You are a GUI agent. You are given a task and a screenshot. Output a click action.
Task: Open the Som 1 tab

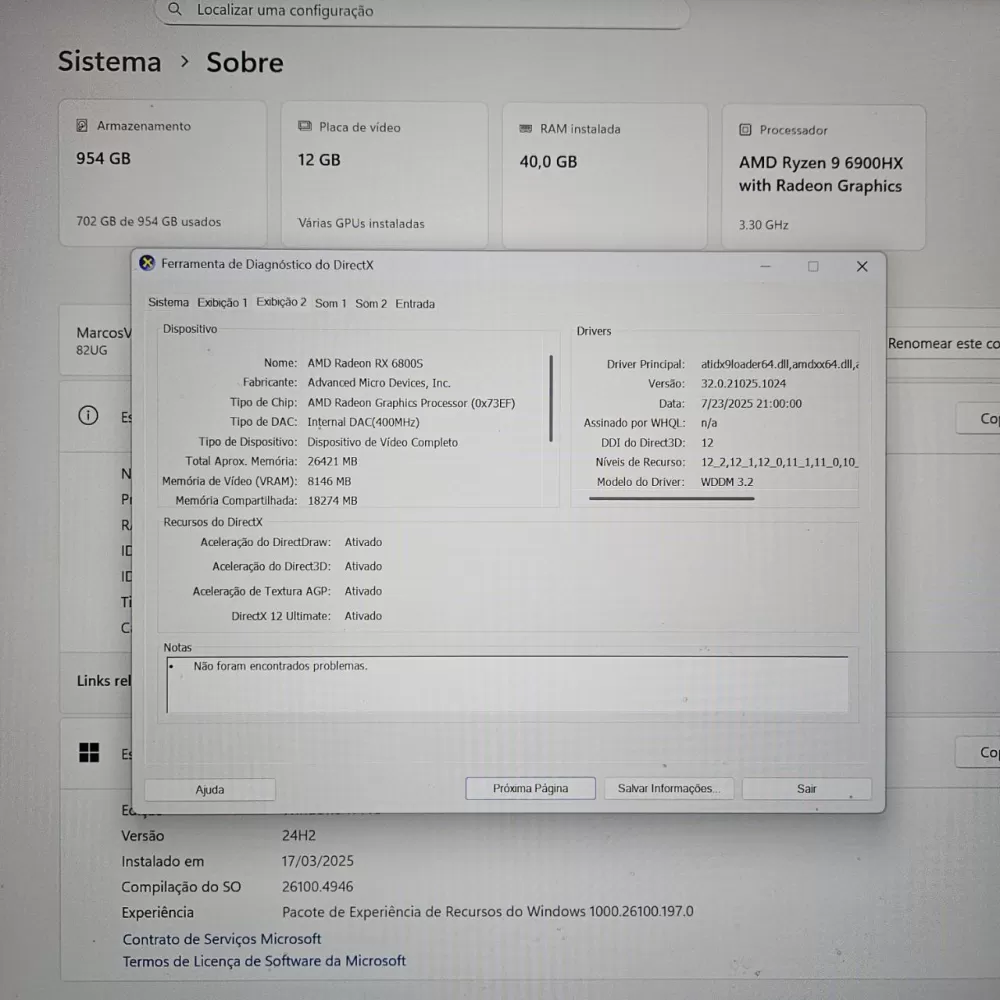point(330,304)
